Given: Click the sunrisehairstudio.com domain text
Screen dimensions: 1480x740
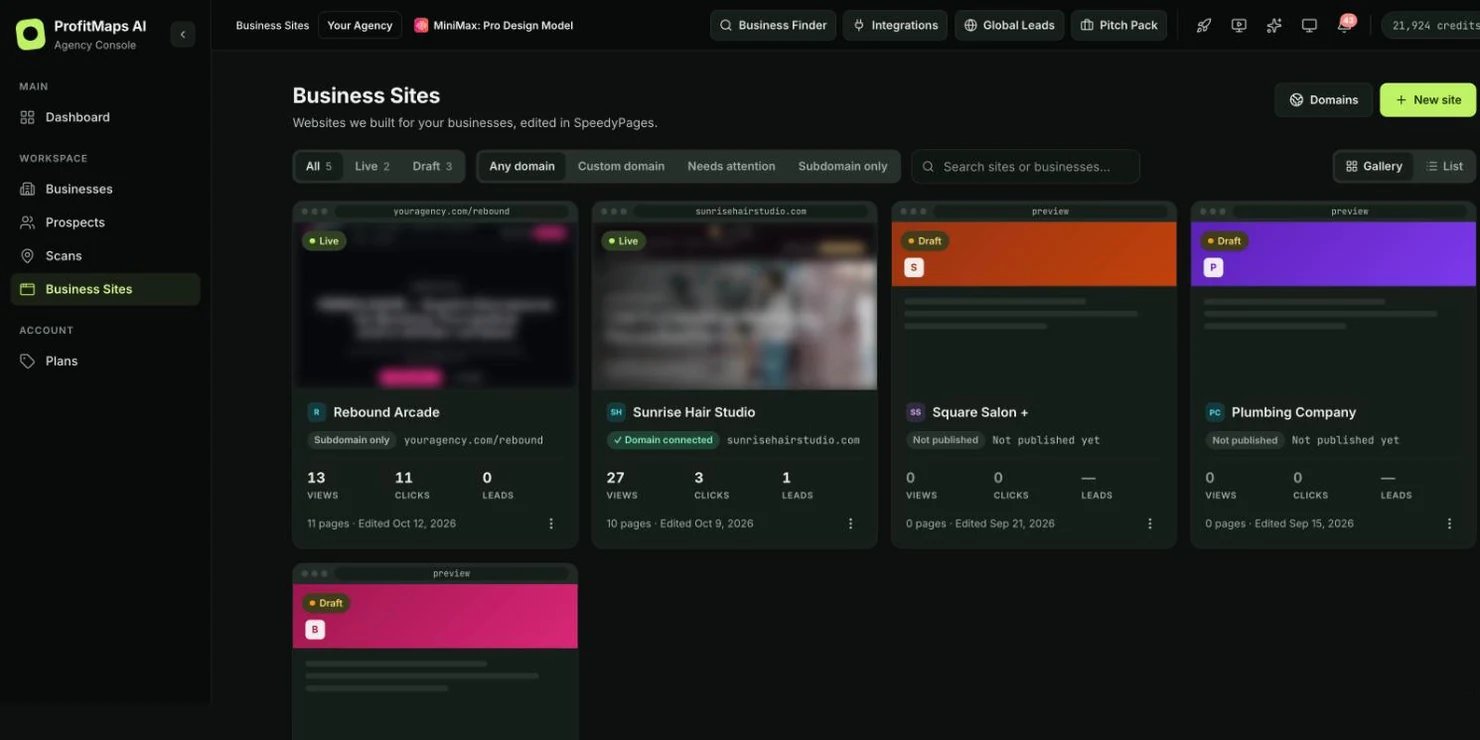Looking at the screenshot, I should click(x=793, y=440).
